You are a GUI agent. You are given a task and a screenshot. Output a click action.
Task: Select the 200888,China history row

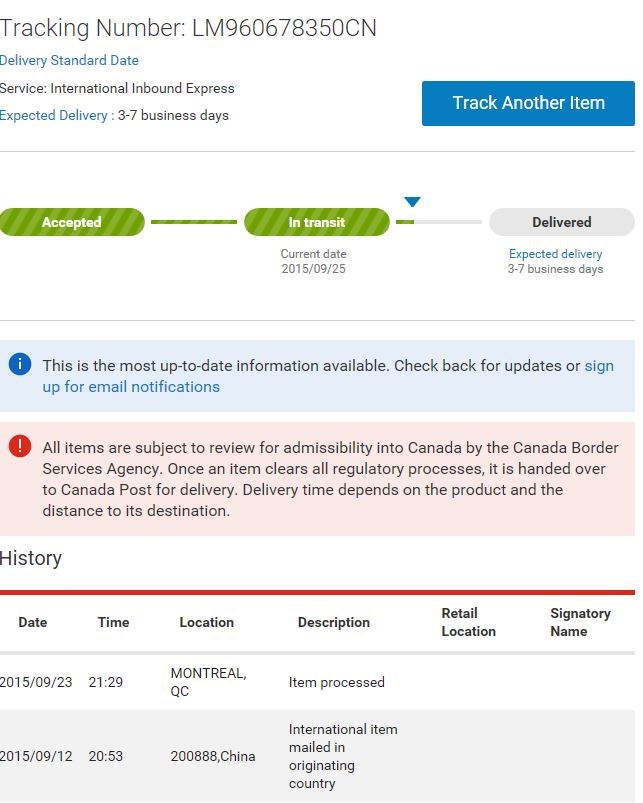click(x=317, y=756)
